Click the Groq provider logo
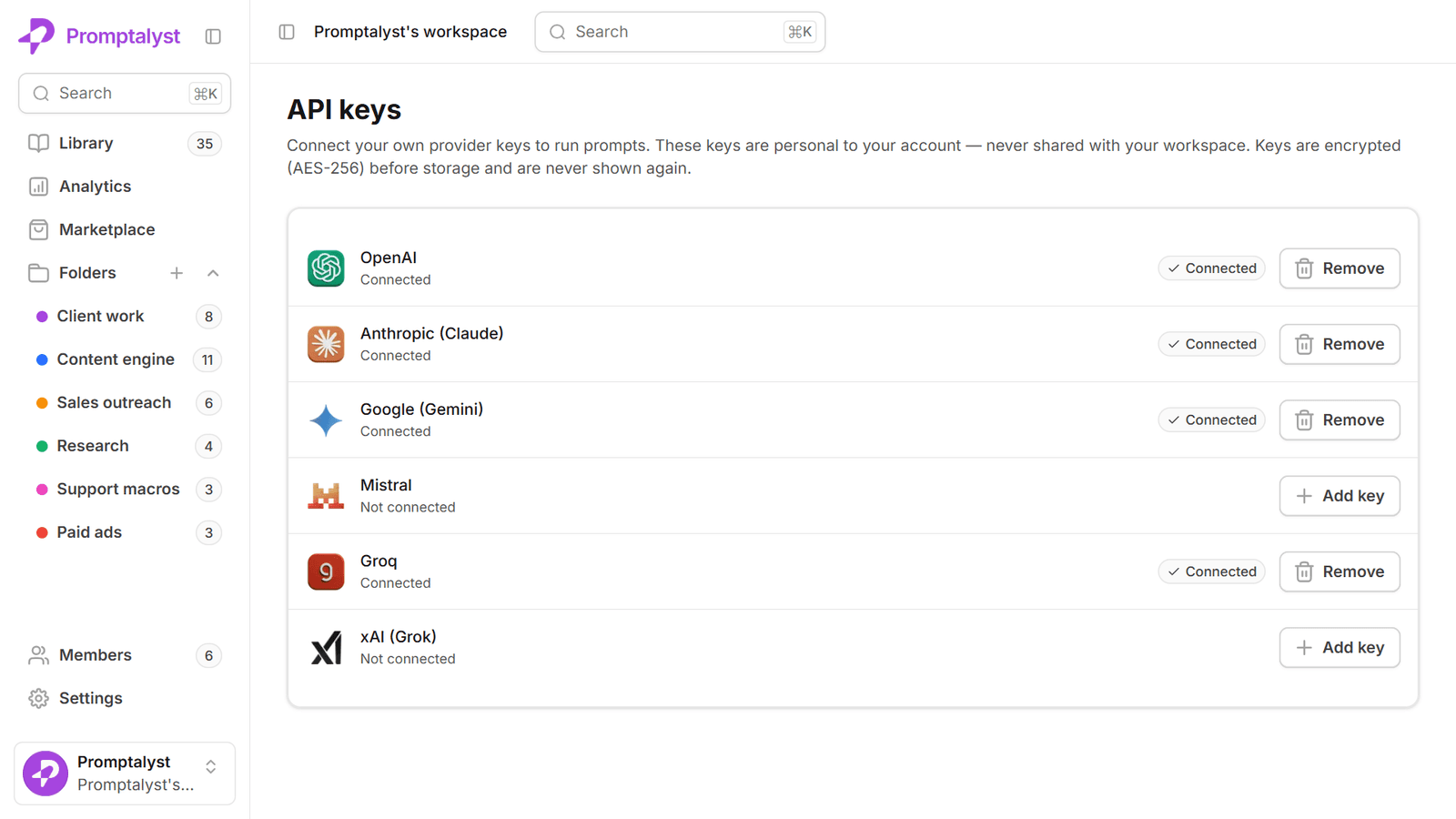 click(326, 571)
